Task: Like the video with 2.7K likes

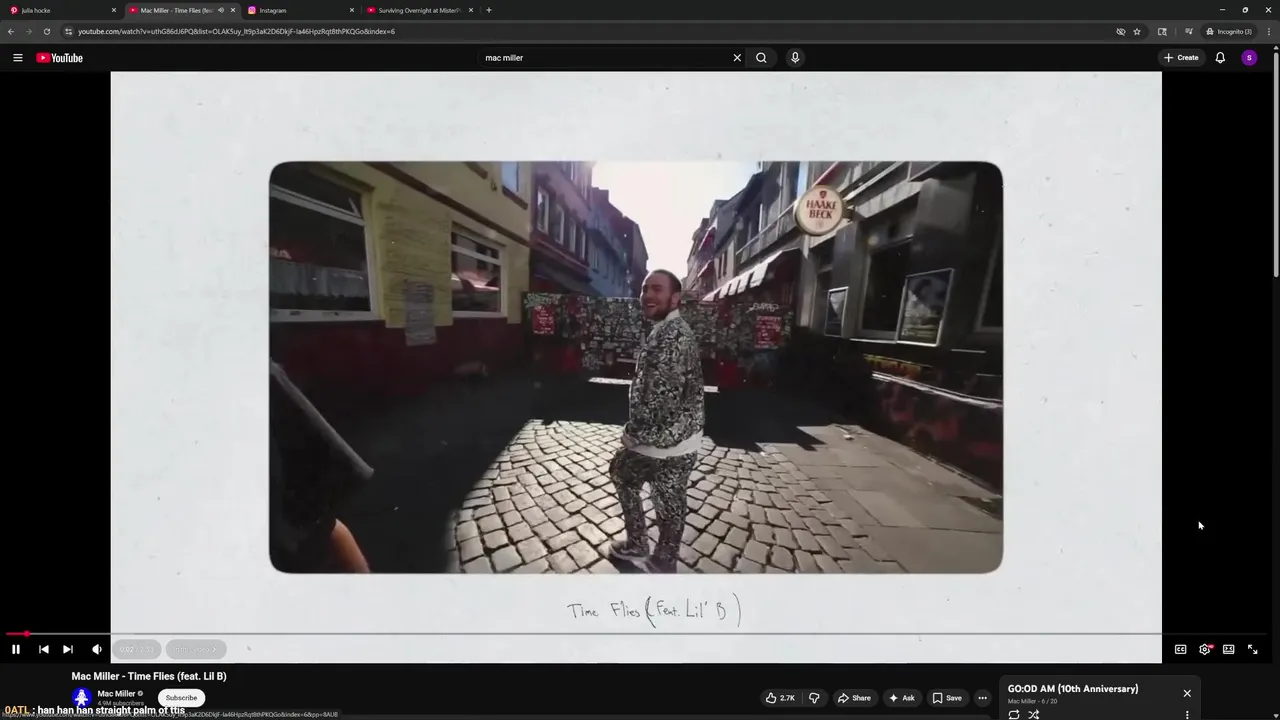Action: [780, 698]
